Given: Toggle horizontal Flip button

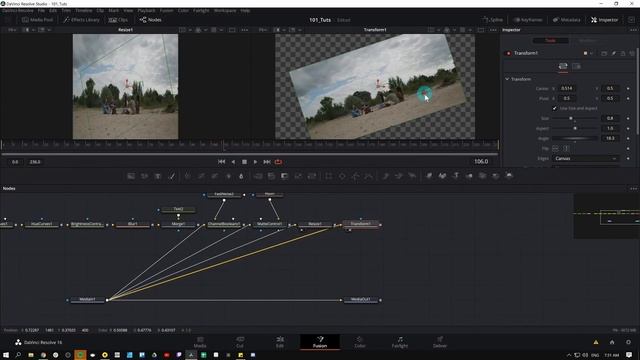Looking at the screenshot, I should pyautogui.click(x=555, y=148).
